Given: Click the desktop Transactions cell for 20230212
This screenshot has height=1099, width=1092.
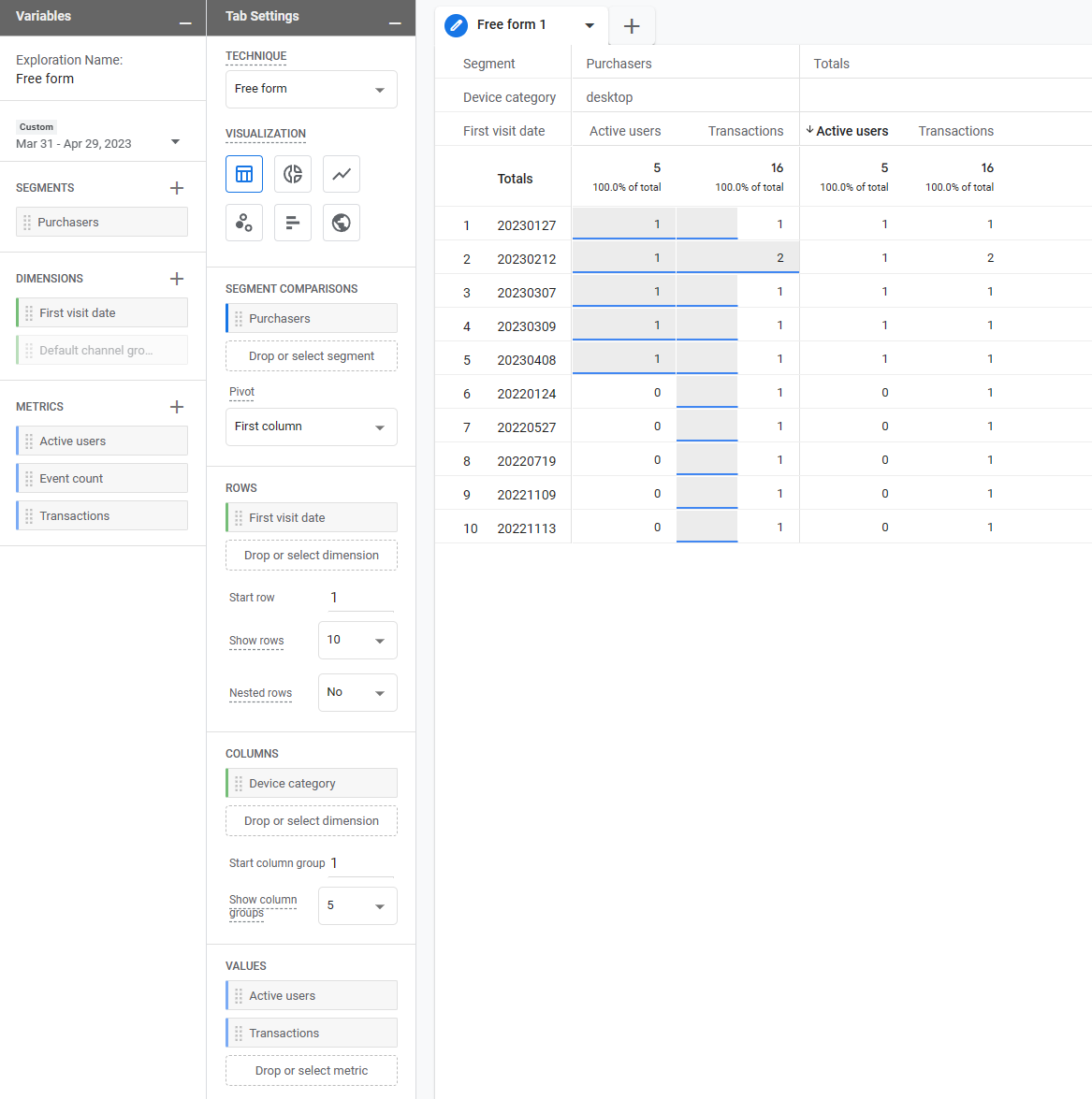Looking at the screenshot, I should [x=737, y=258].
